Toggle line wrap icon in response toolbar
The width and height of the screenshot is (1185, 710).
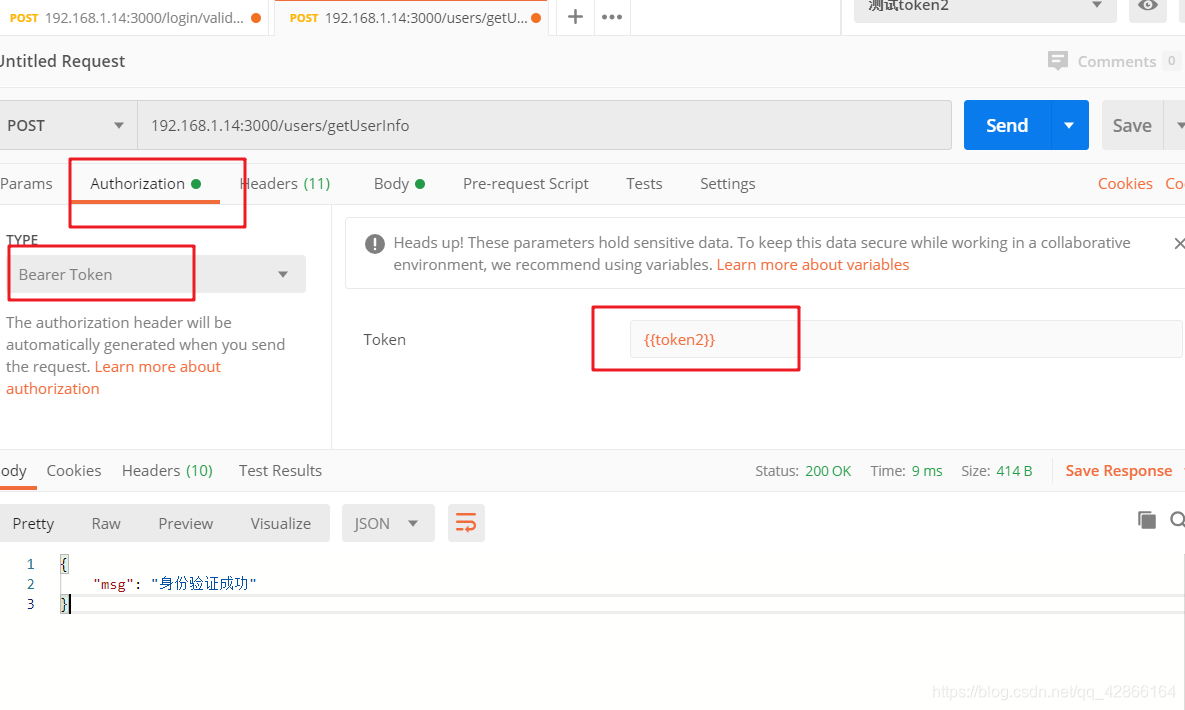click(x=466, y=523)
